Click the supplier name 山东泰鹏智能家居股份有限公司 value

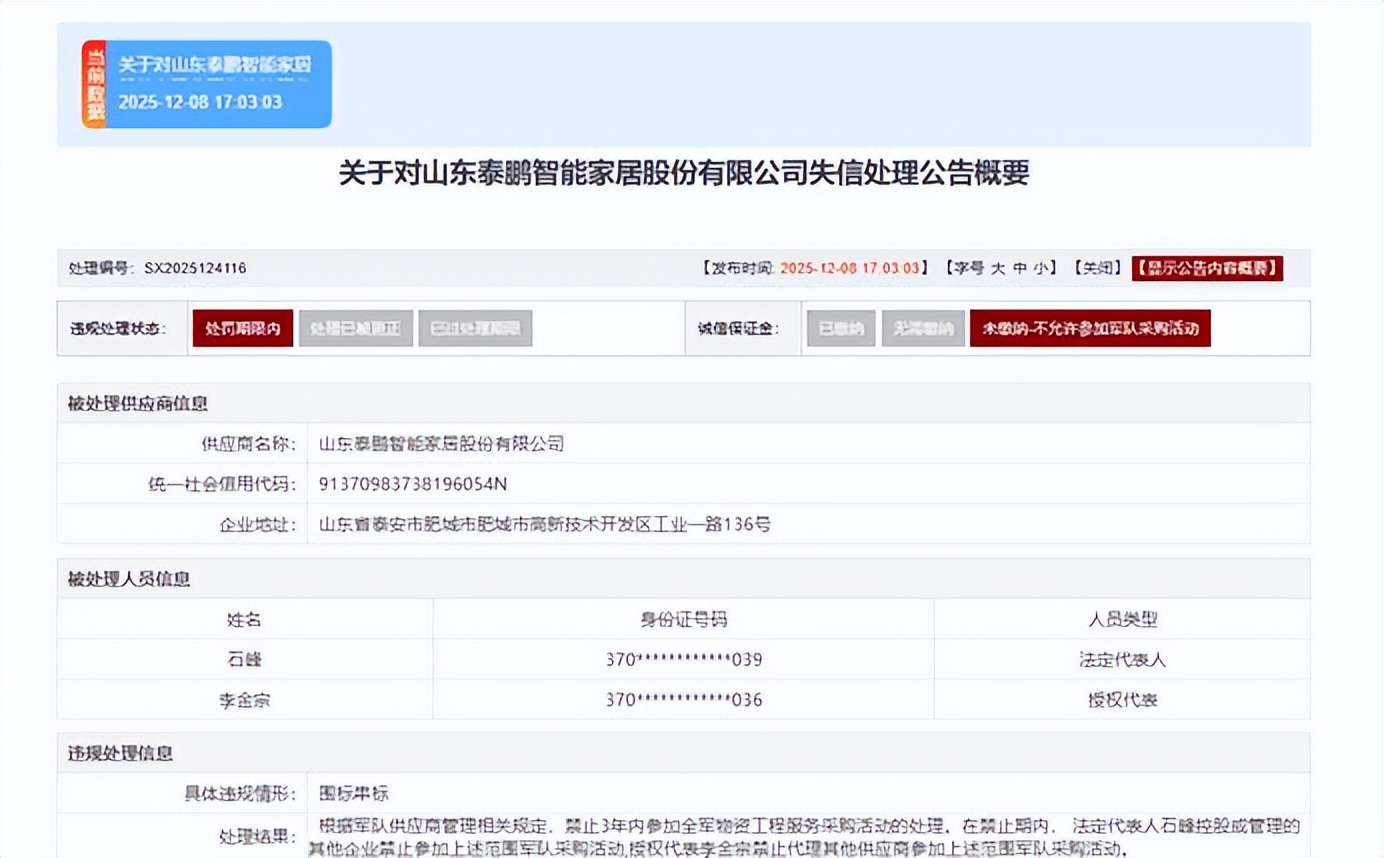click(441, 443)
